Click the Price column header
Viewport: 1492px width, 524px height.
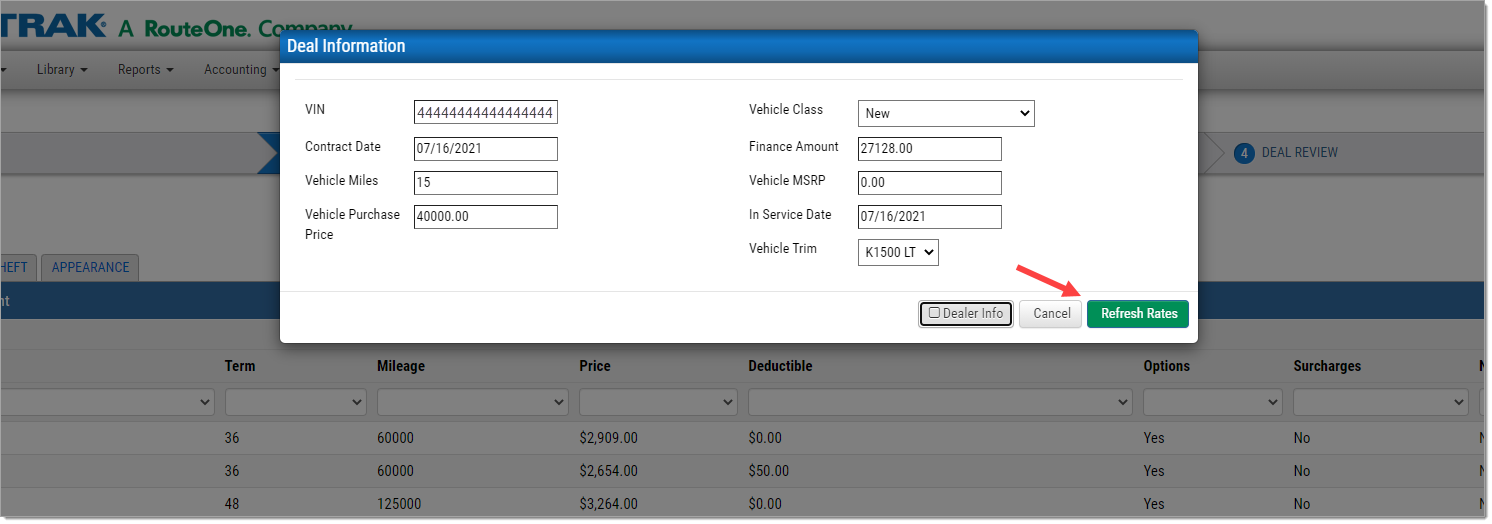pyautogui.click(x=595, y=366)
